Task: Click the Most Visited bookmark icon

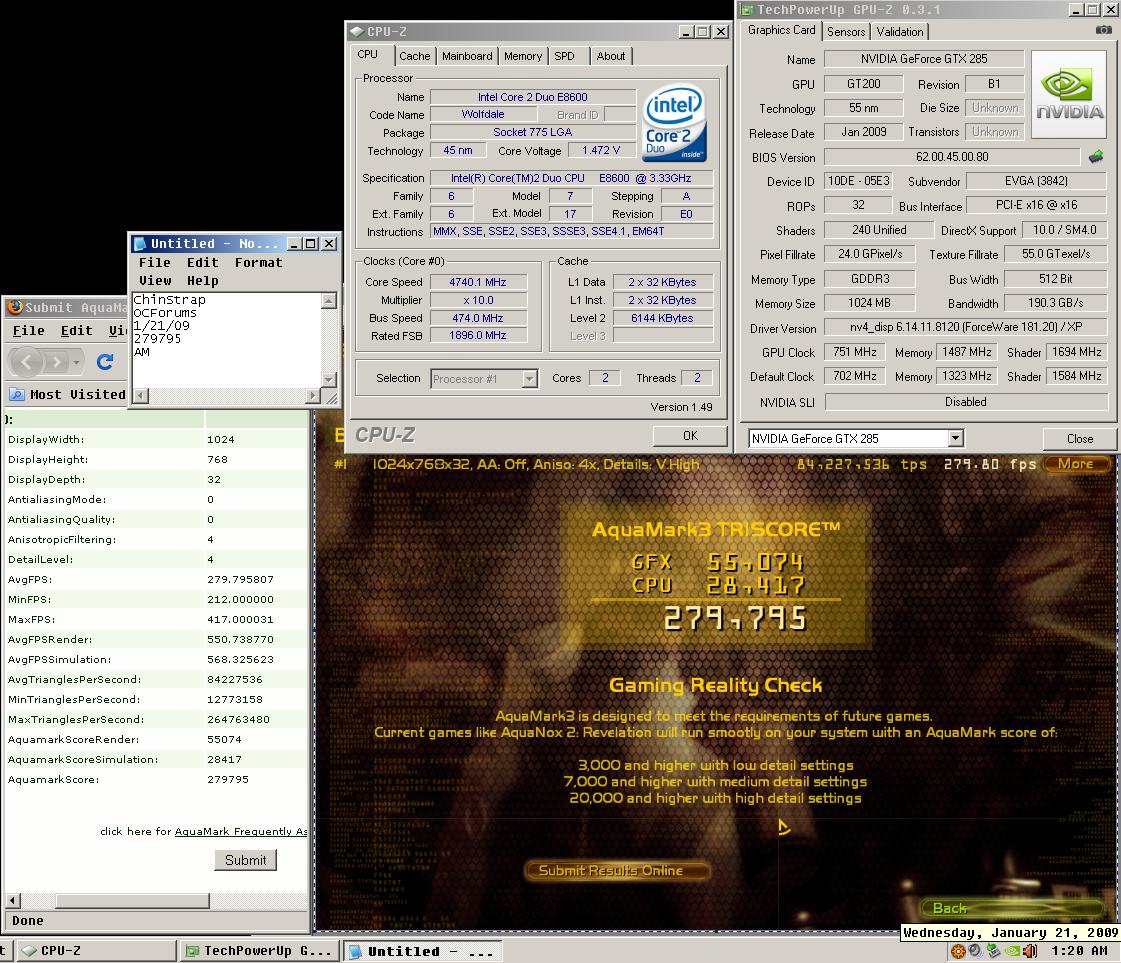Action: 16,395
